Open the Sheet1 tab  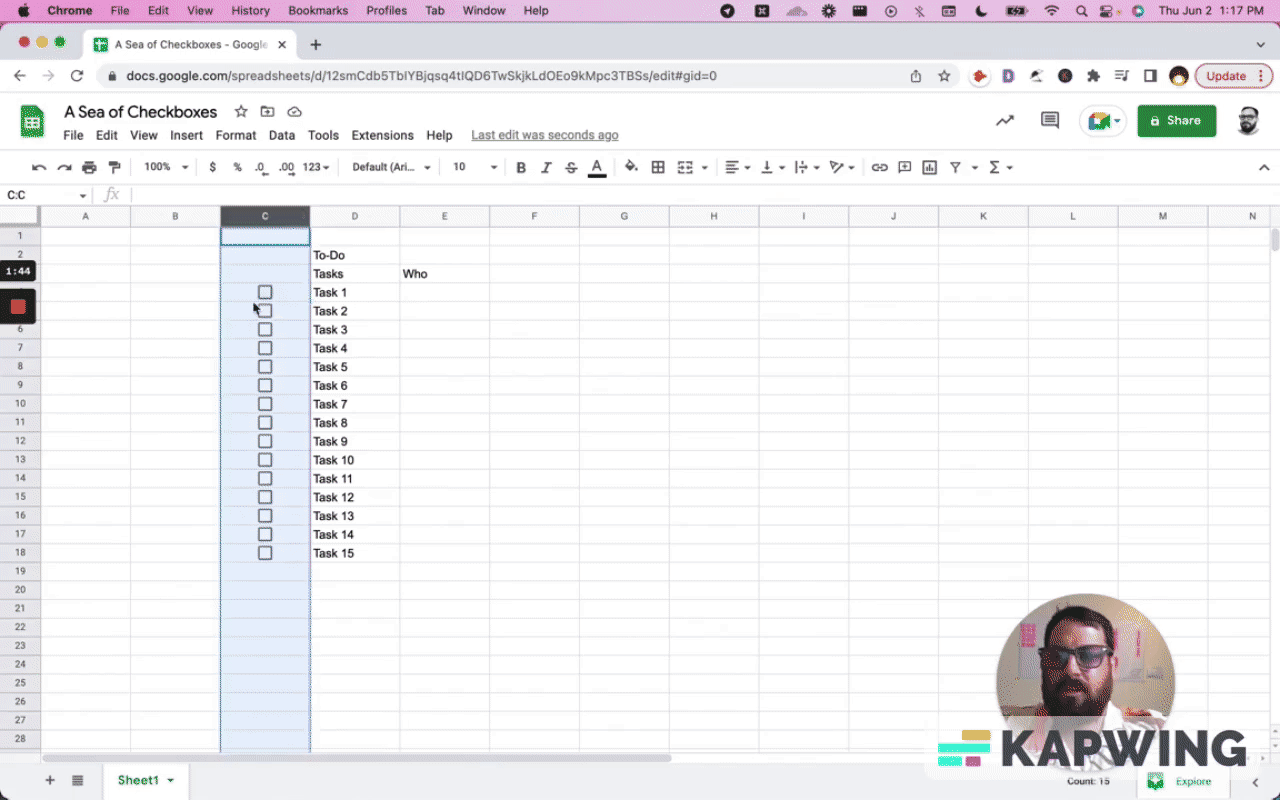146,780
